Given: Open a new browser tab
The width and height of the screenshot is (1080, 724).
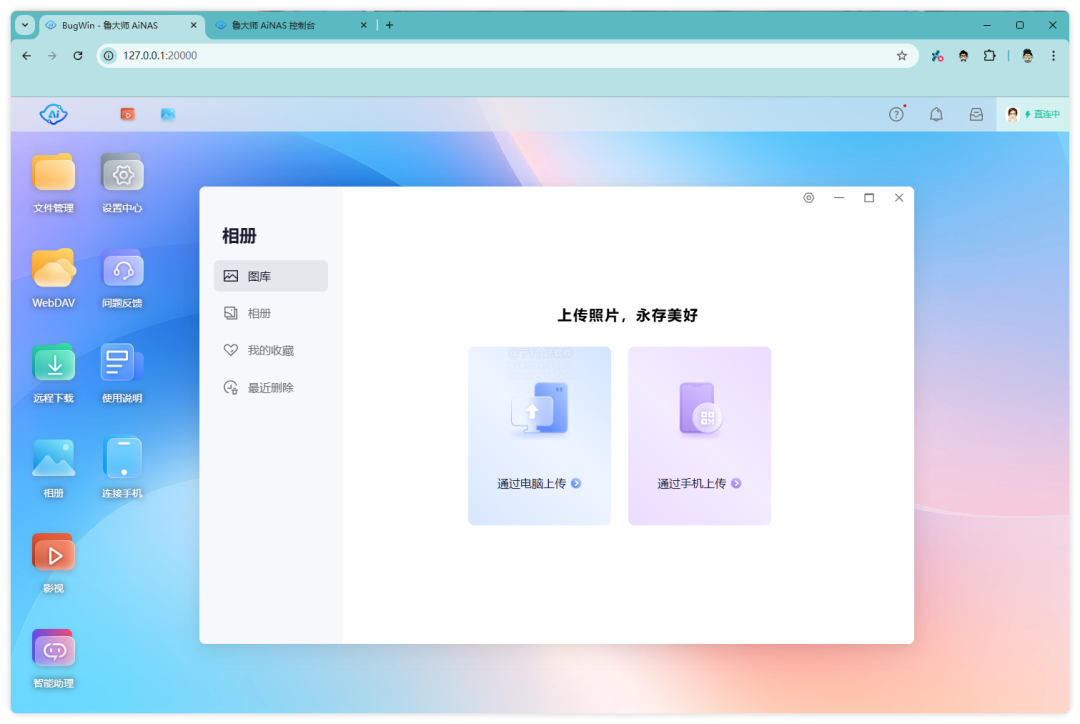Looking at the screenshot, I should [x=389, y=25].
